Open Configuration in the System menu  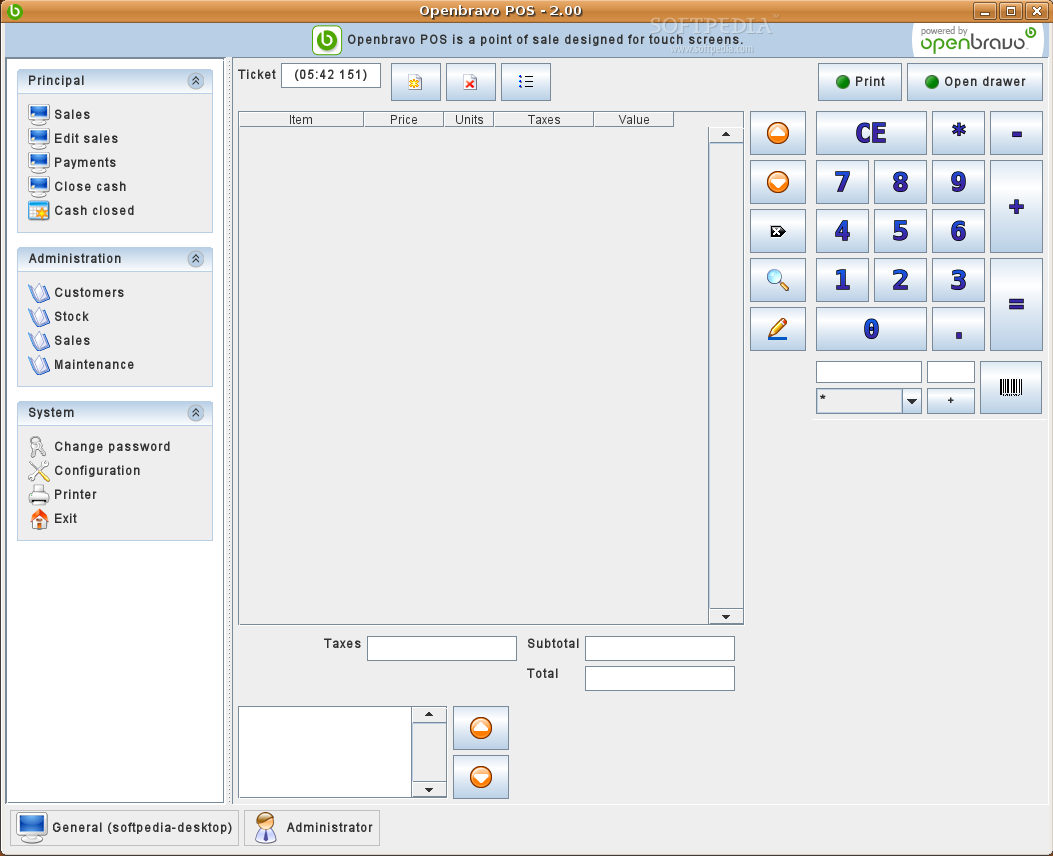[97, 471]
